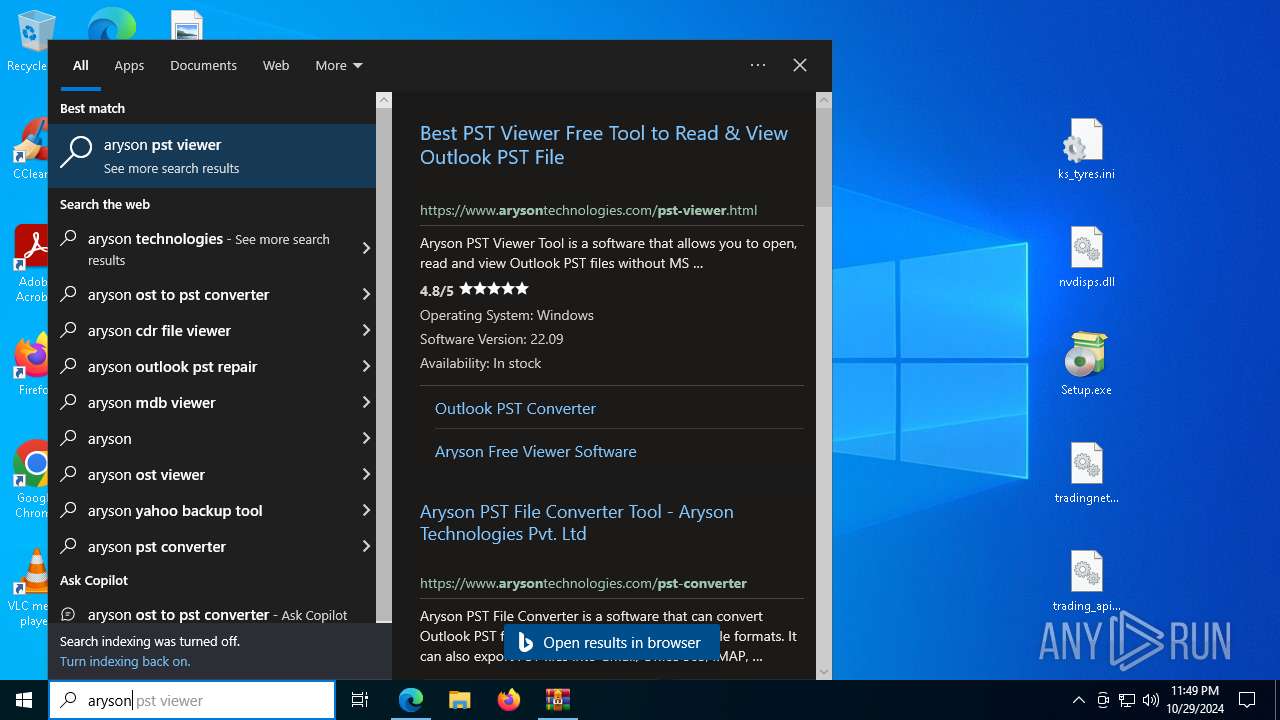Select best match 'aryson pst viewer'
Screen dimensions: 1280x720
212,155
